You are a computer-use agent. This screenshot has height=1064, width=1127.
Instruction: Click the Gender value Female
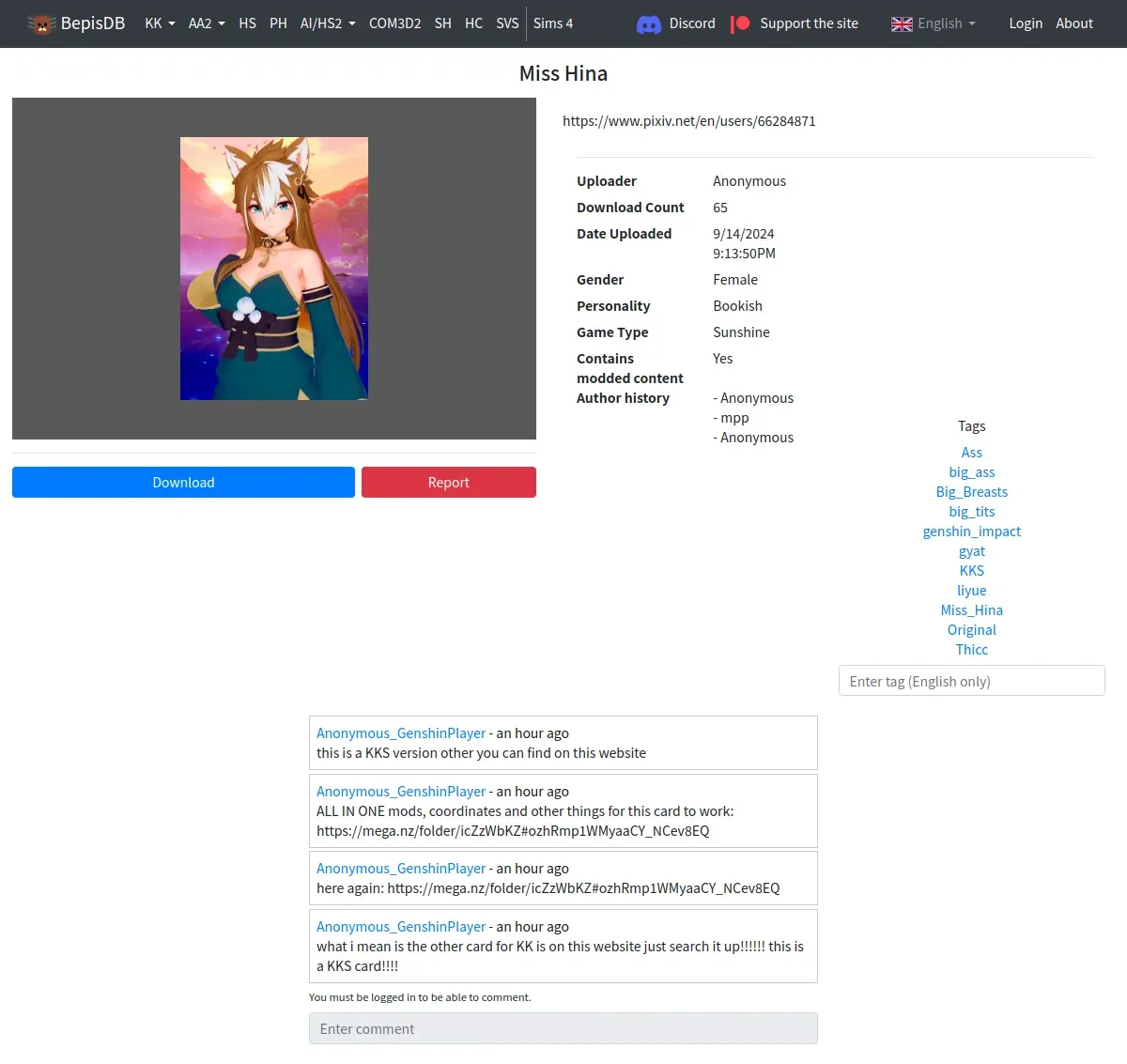pyautogui.click(x=735, y=280)
